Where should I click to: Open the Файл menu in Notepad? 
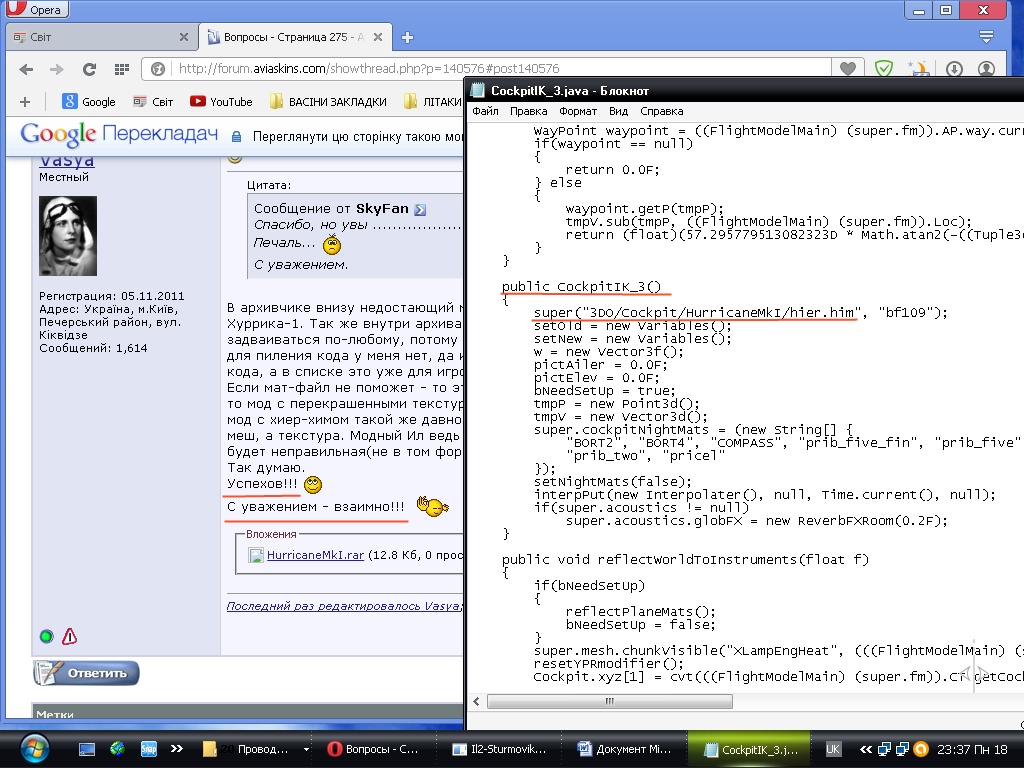pyautogui.click(x=485, y=111)
